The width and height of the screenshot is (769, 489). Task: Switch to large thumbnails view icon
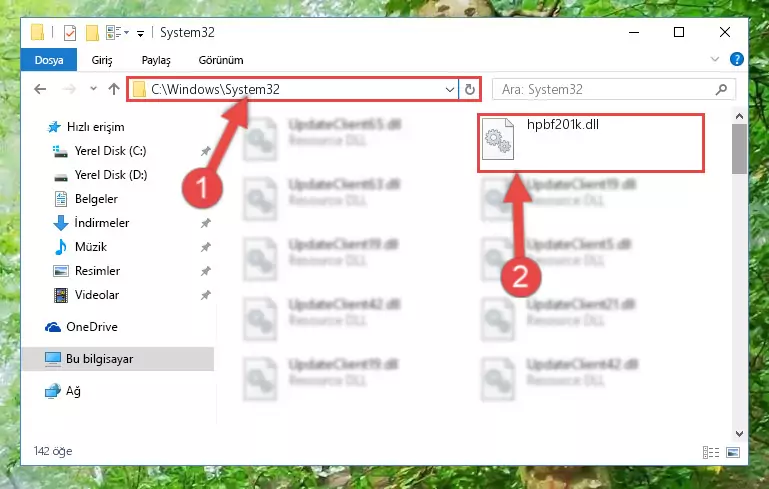click(x=733, y=452)
